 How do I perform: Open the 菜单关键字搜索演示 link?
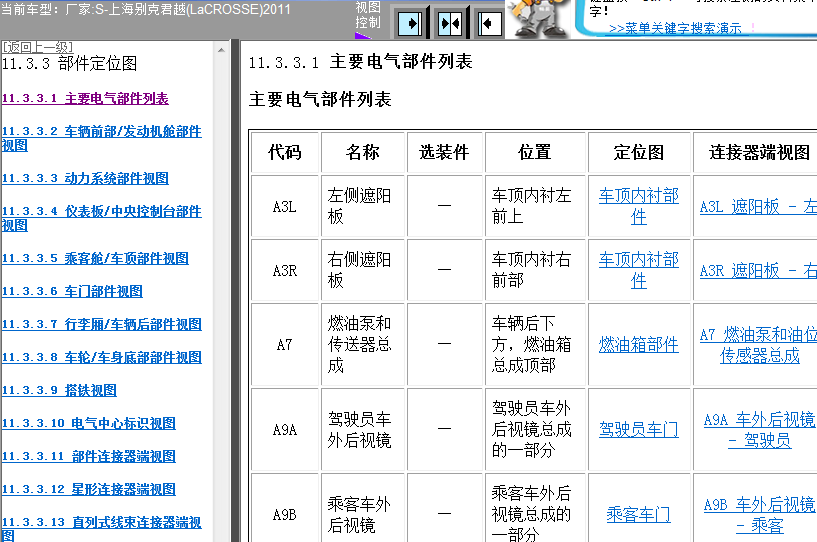pos(675,28)
